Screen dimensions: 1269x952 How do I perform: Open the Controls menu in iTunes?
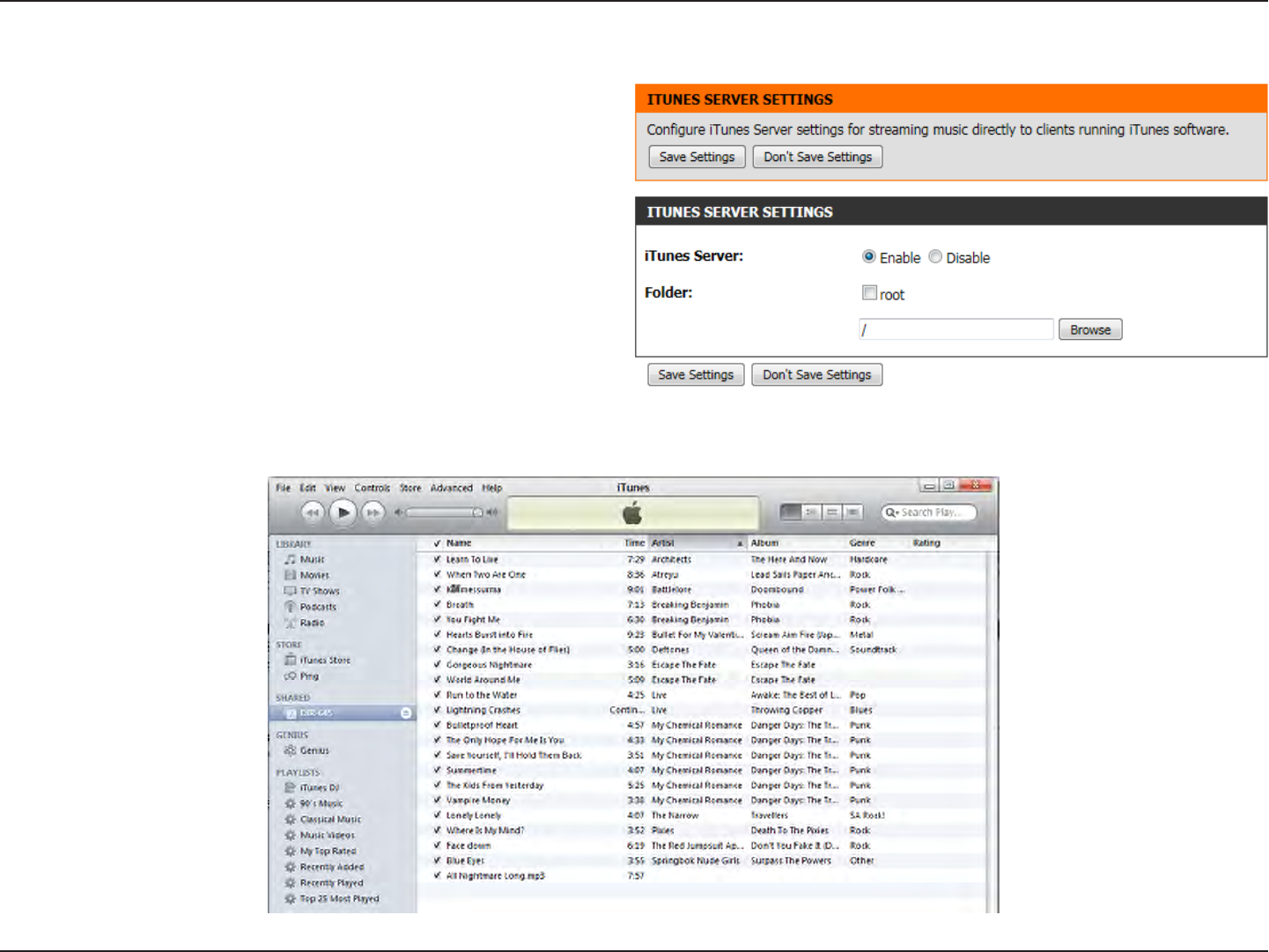pyautogui.click(x=373, y=488)
